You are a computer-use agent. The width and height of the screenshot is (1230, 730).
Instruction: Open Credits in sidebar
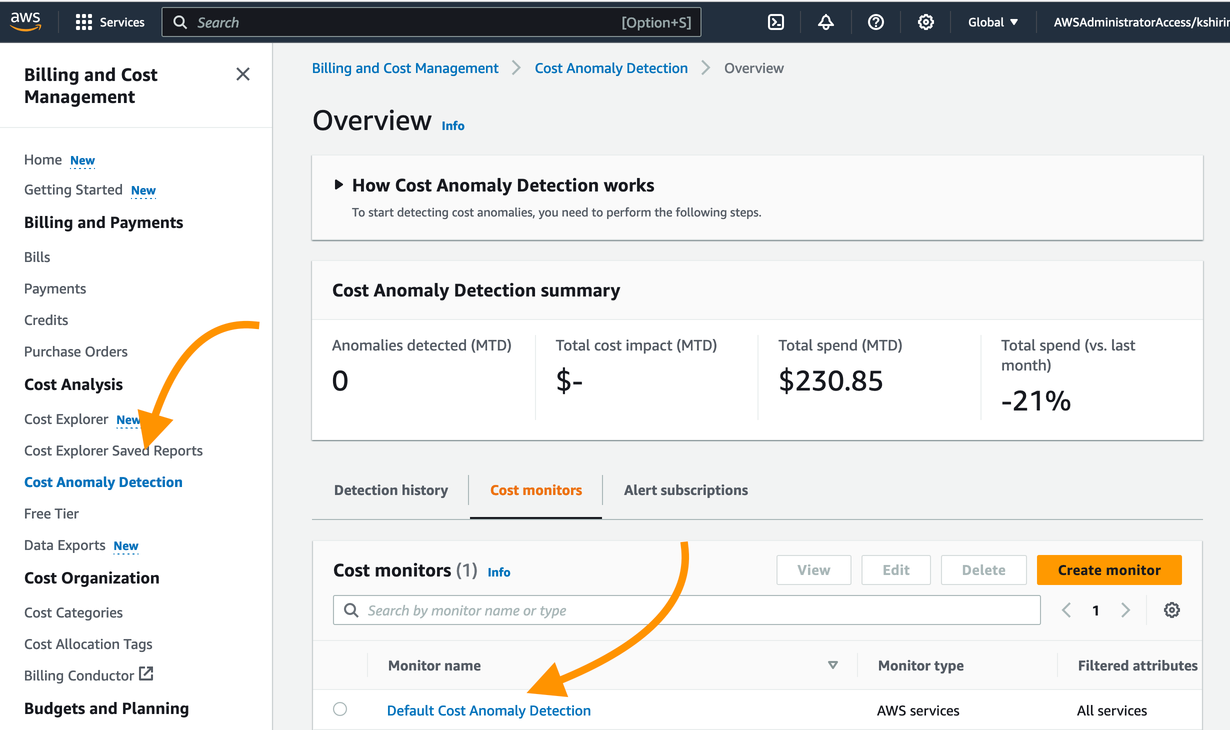[46, 320]
